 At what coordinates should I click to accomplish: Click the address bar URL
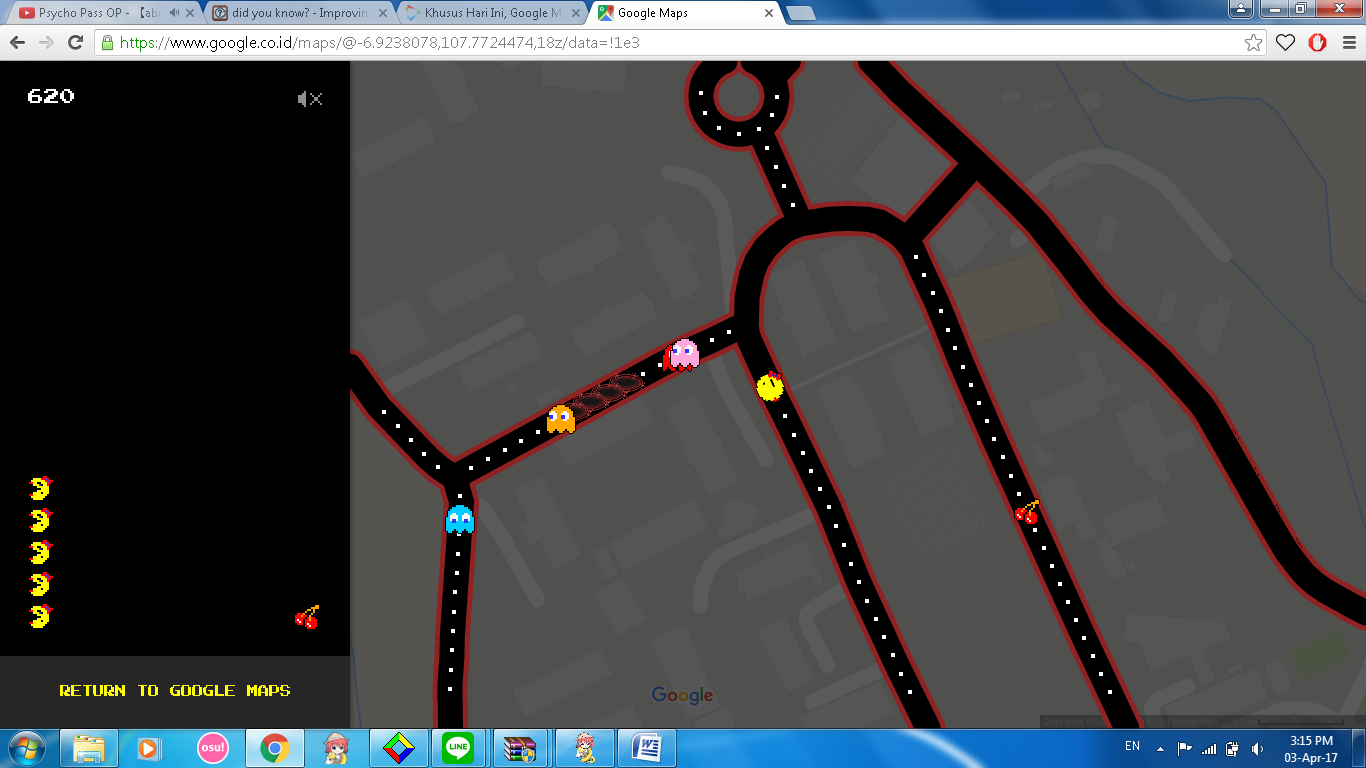click(379, 43)
